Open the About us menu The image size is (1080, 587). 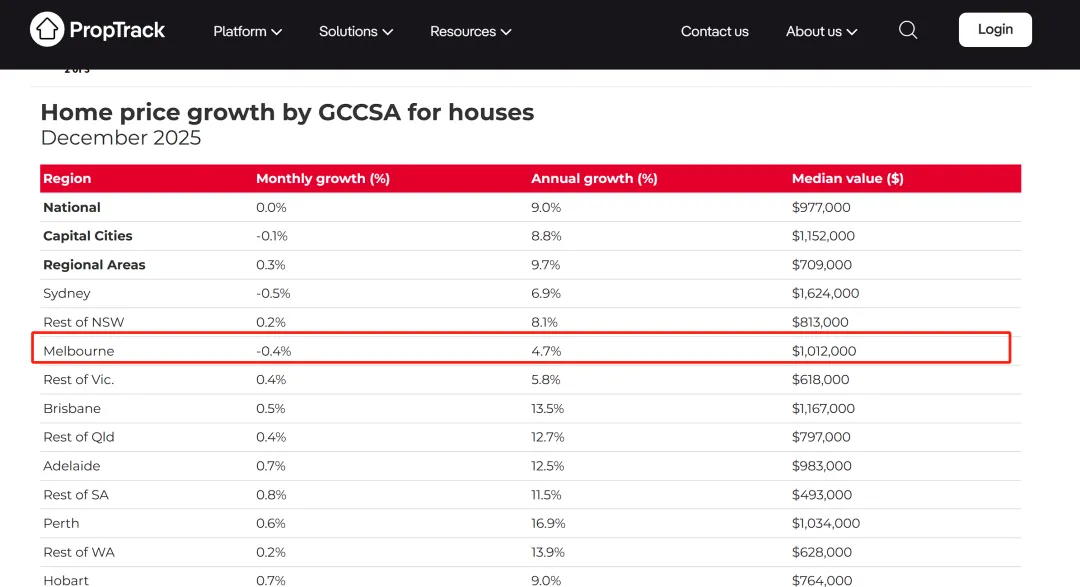pyautogui.click(x=821, y=31)
